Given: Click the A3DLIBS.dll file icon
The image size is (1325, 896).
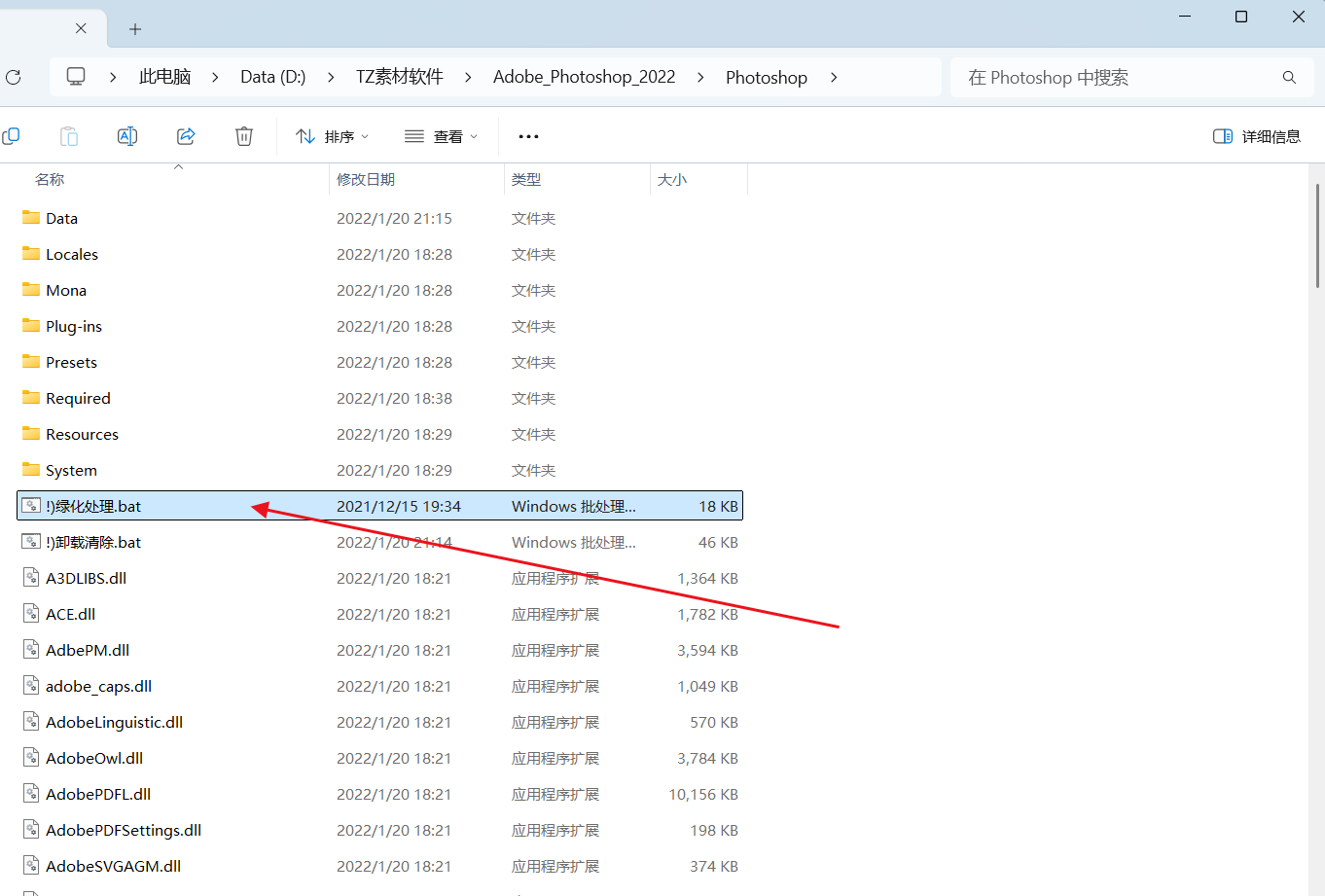Looking at the screenshot, I should coord(31,578).
